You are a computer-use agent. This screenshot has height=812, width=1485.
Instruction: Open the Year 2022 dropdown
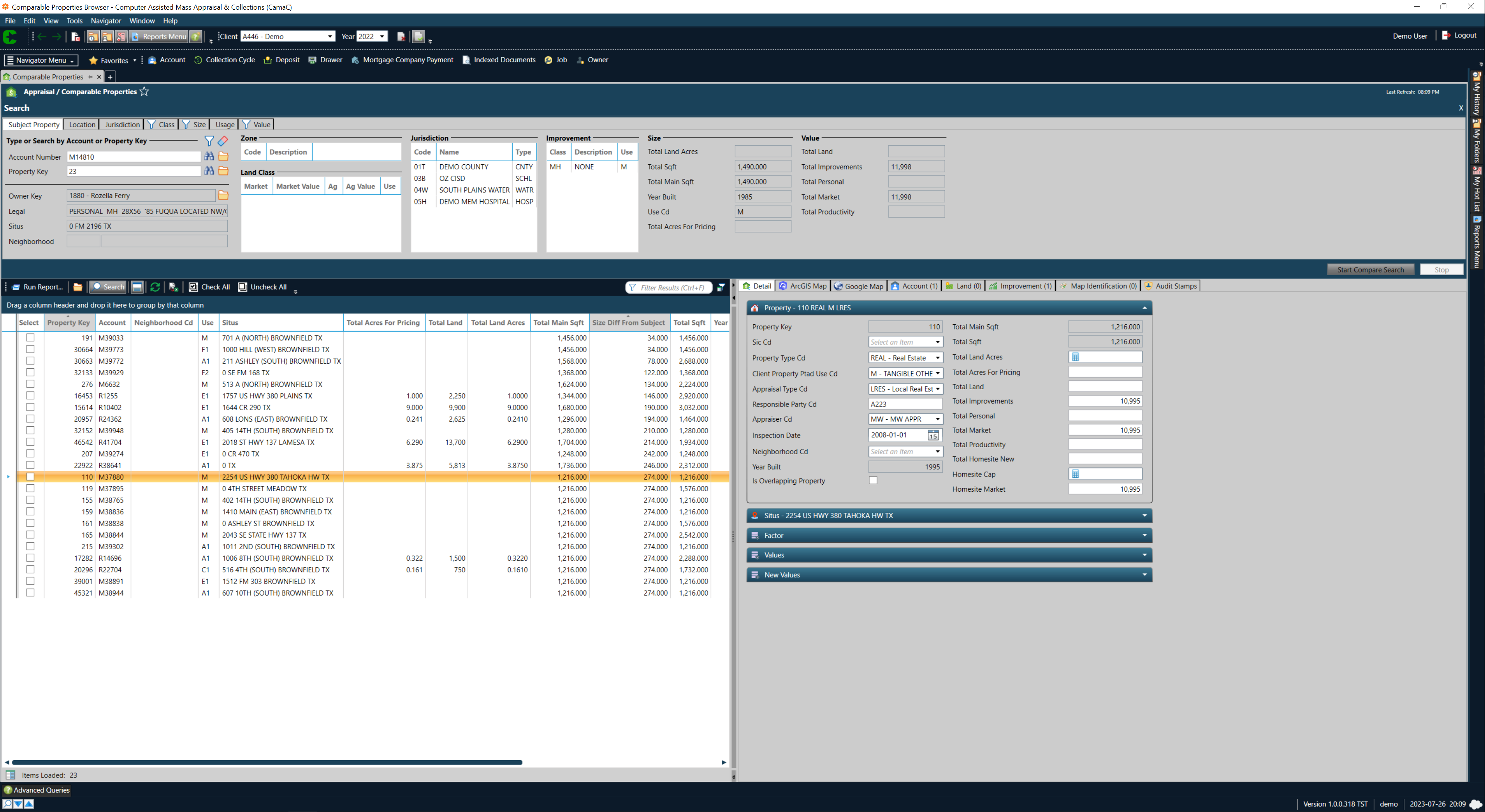click(x=372, y=36)
